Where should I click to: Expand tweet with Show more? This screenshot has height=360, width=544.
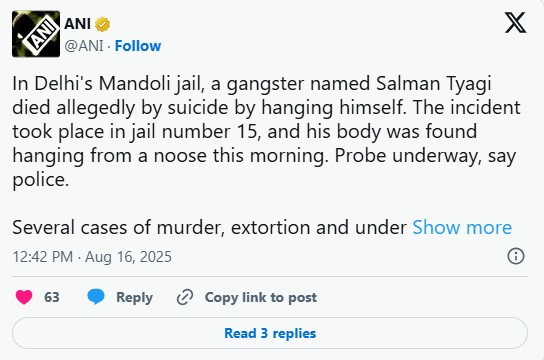(462, 228)
